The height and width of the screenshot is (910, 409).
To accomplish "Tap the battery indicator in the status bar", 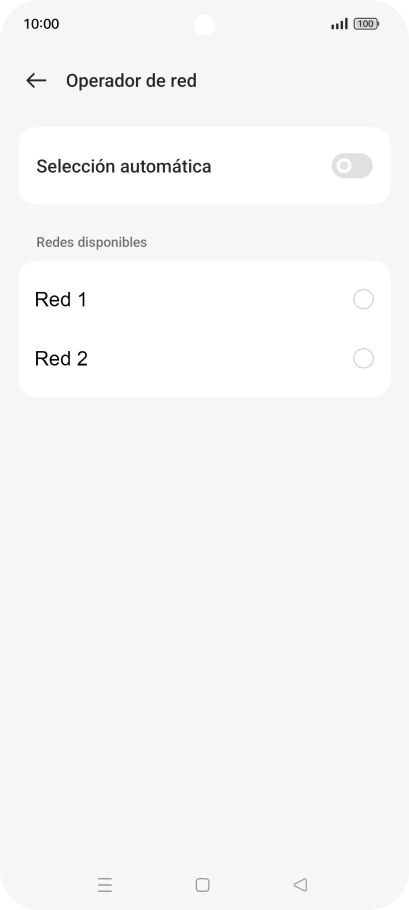I will coord(366,24).
